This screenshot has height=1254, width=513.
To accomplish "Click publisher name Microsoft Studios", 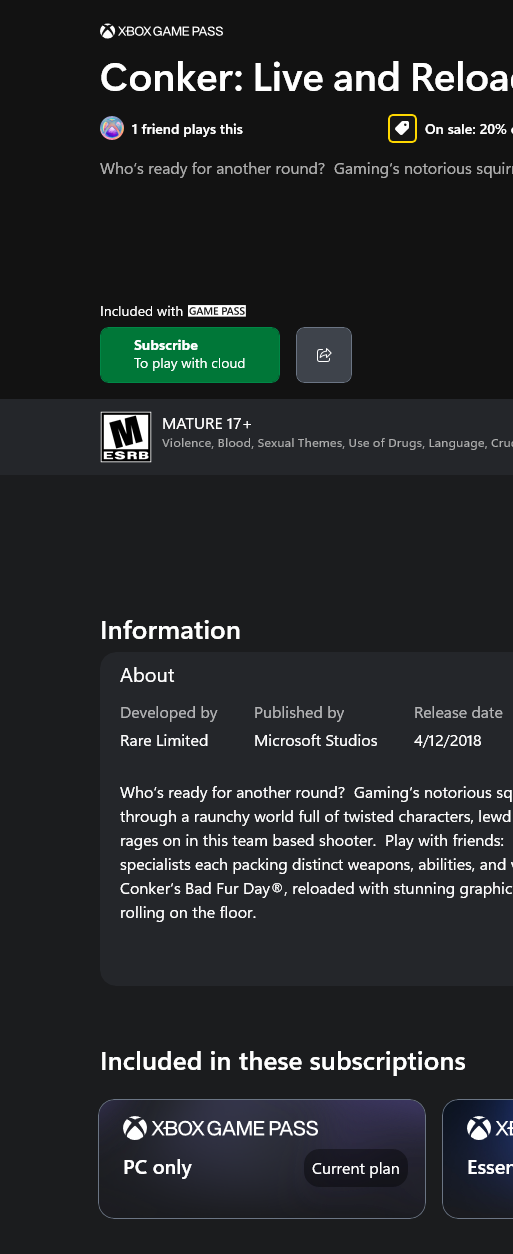I will tap(316, 741).
